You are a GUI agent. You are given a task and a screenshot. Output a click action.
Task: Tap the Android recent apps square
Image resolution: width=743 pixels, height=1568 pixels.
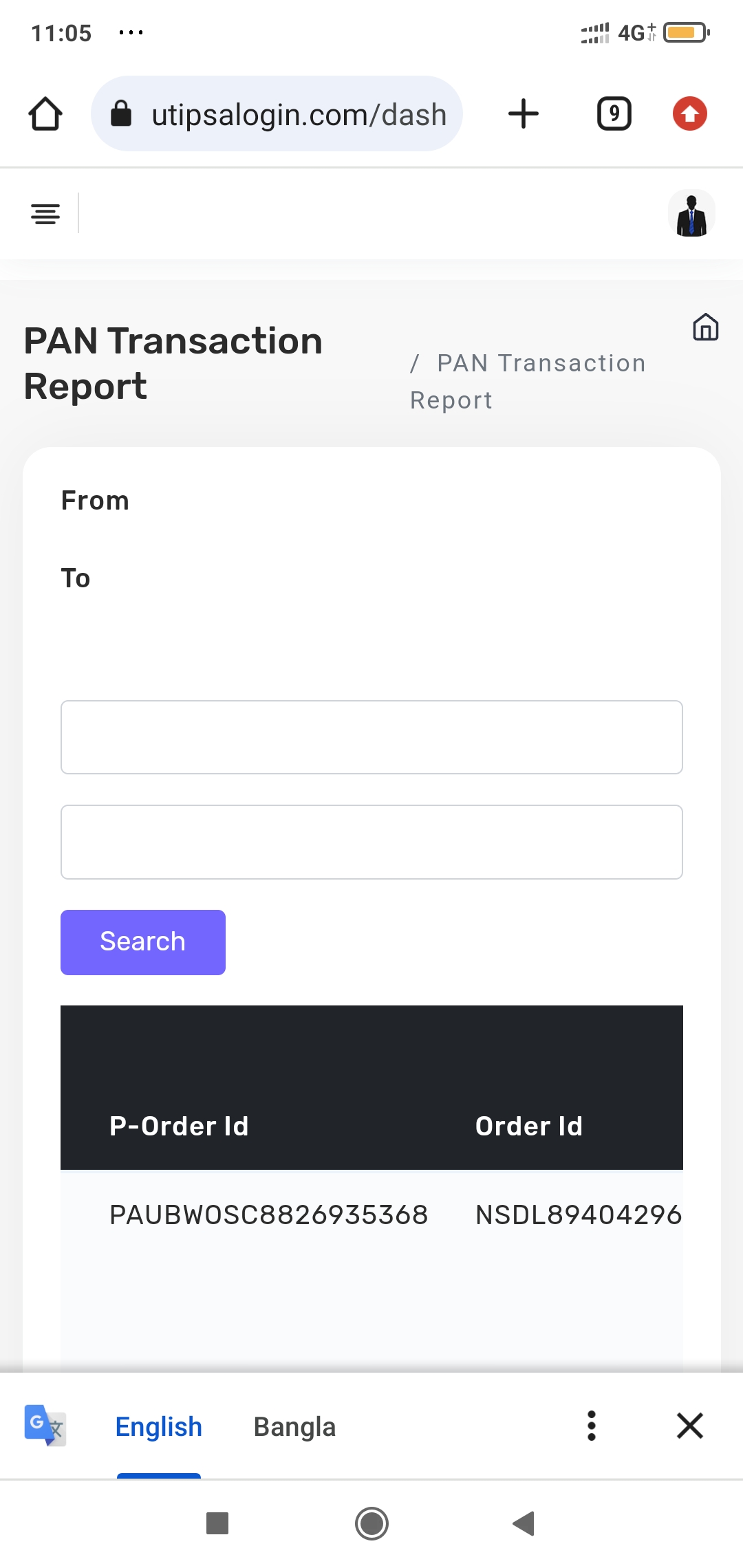[217, 1523]
